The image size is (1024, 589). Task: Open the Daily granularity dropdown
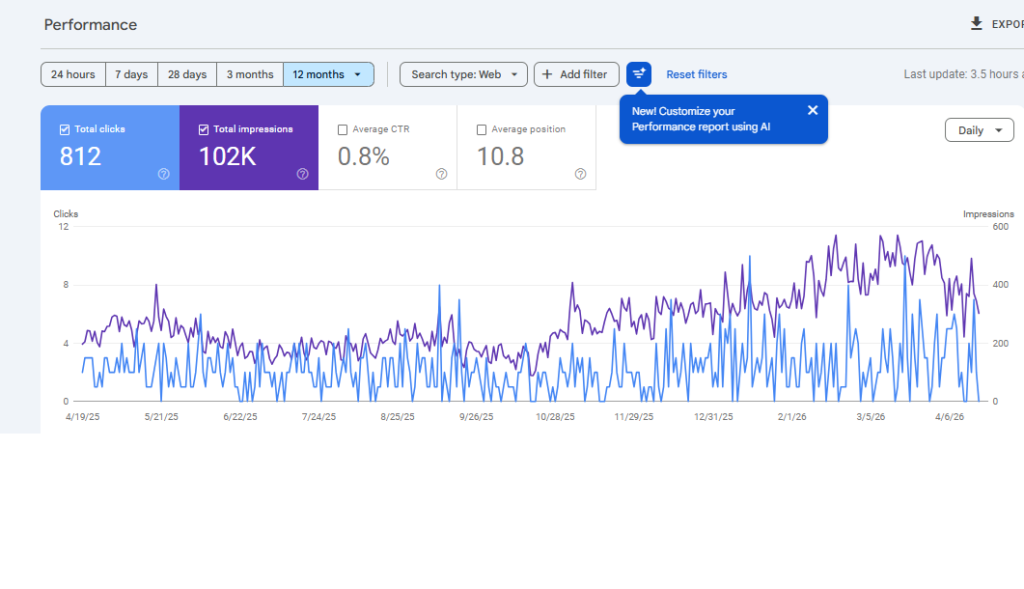click(979, 130)
